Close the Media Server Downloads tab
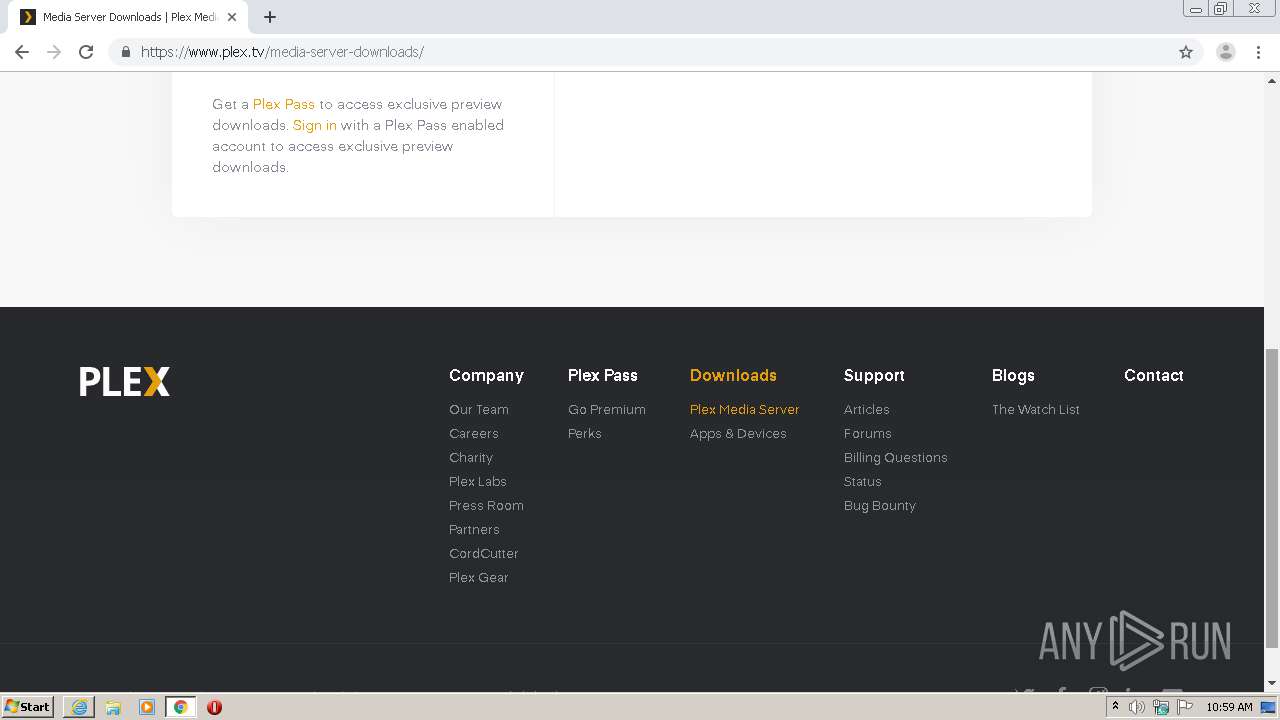The width and height of the screenshot is (1280, 720). [x=232, y=17]
